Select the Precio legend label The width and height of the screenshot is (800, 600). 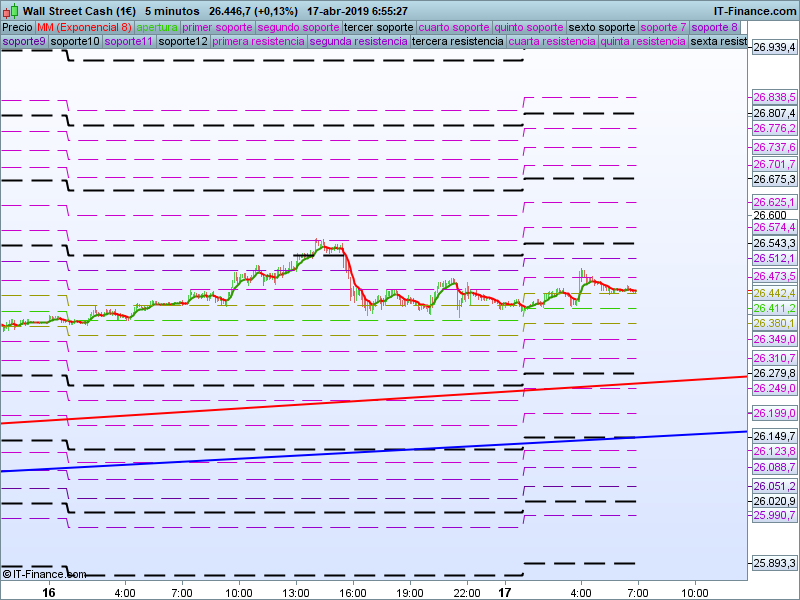click(17, 27)
